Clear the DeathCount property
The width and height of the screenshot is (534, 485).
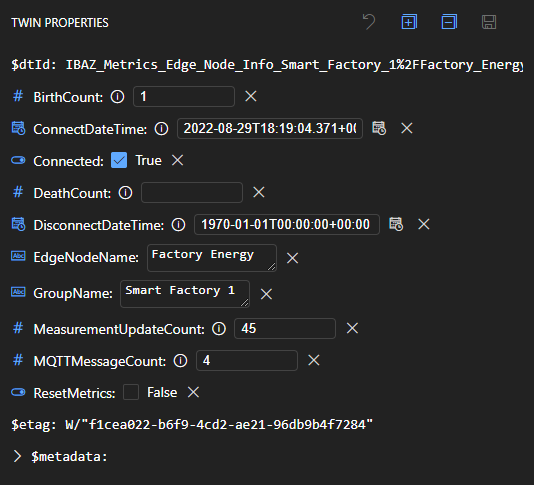click(259, 192)
